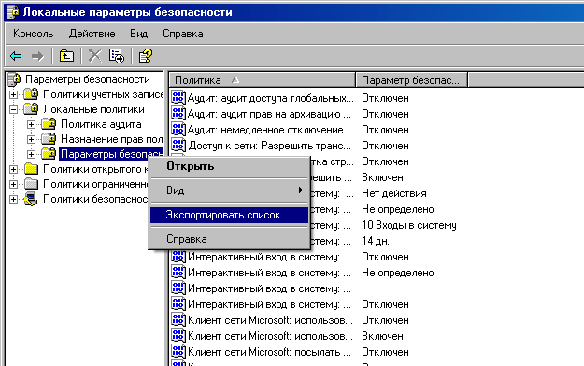Expand the Назначение прав пол… node
Image resolution: width=584 pixels, height=366 pixels.
[x=31, y=139]
